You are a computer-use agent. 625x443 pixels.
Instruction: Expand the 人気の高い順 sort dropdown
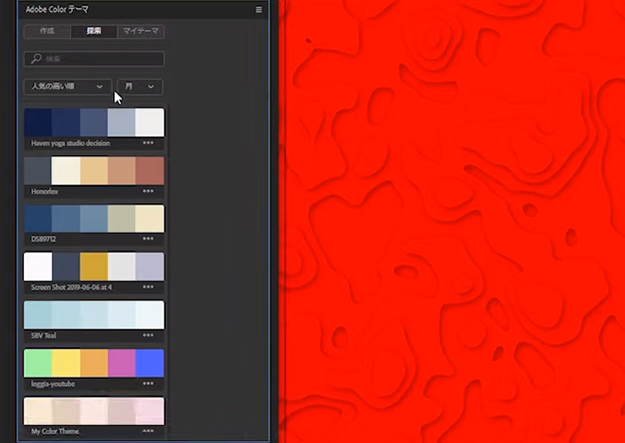[x=67, y=87]
